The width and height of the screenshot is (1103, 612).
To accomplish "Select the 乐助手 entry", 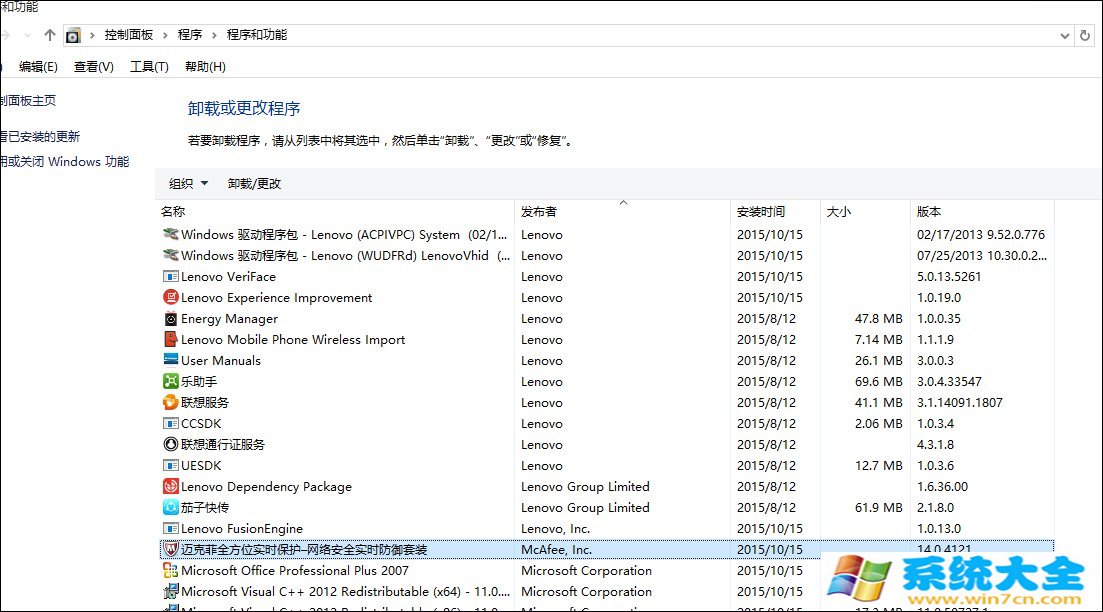I will pos(606,381).
